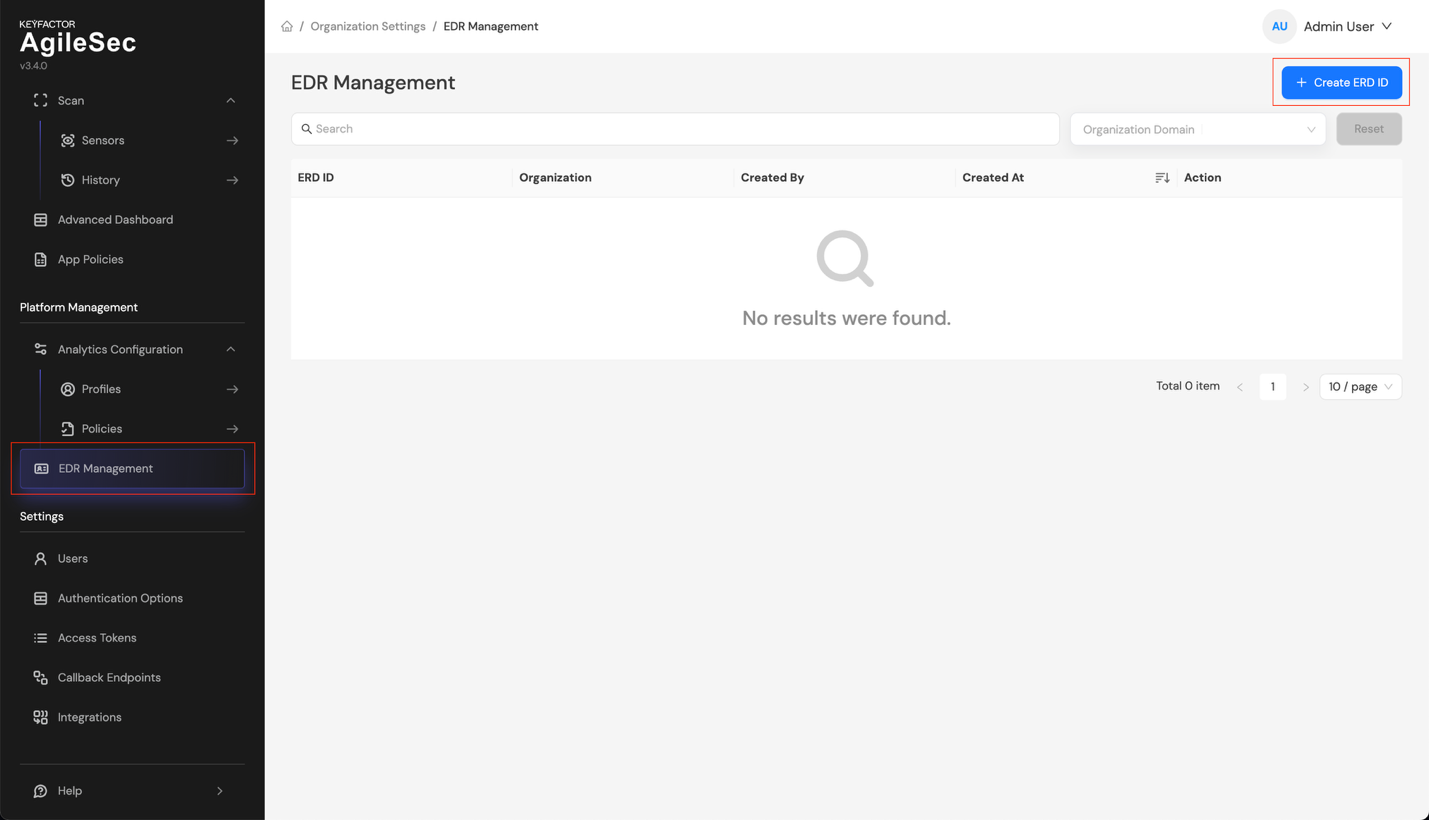
Task: Select the Scan icon in the sidebar
Action: tap(40, 100)
